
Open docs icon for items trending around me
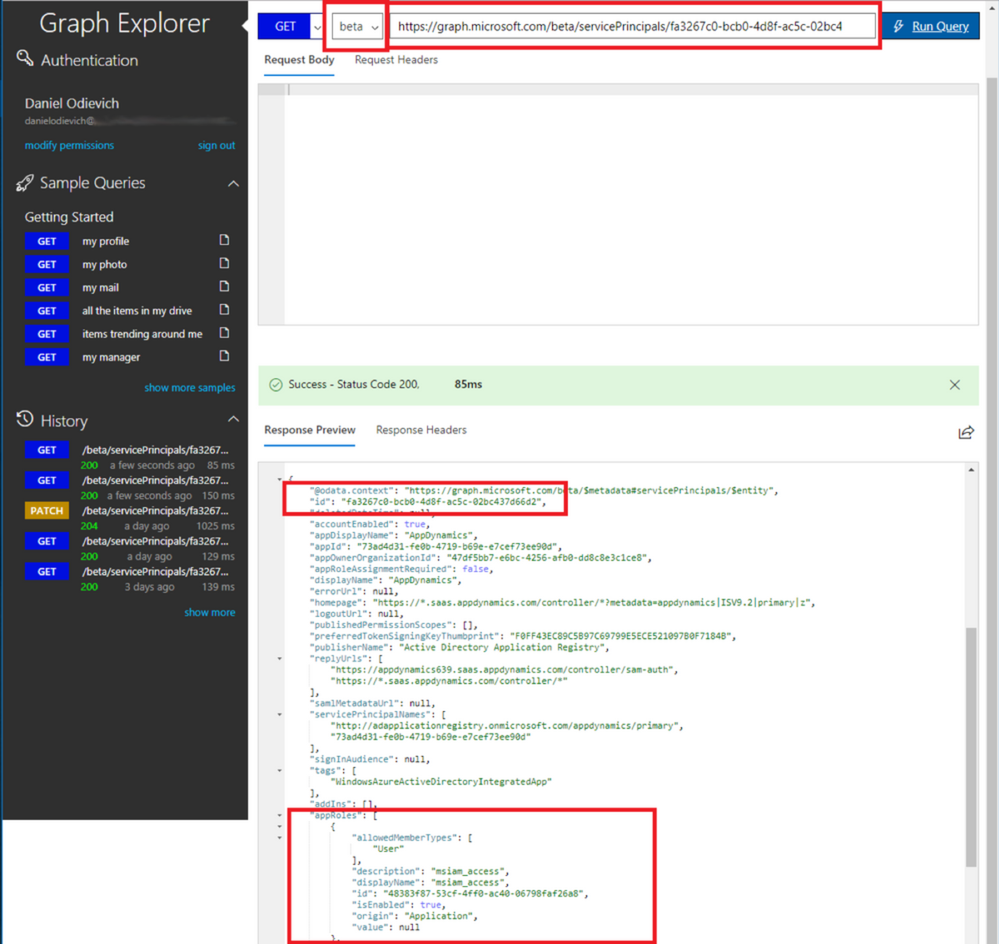coord(224,333)
